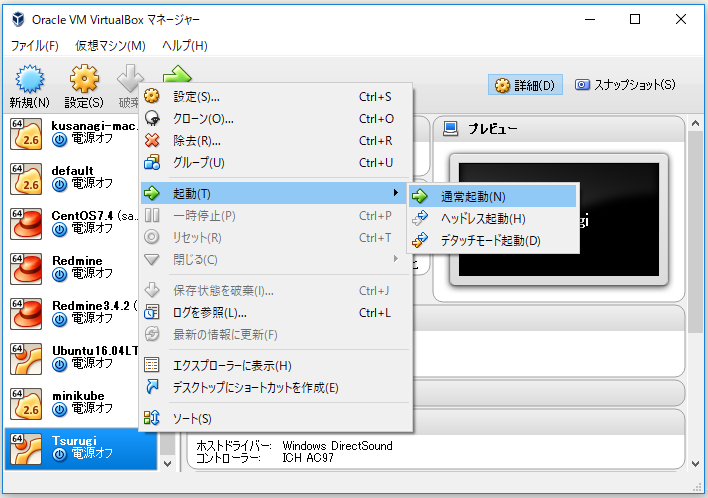Image resolution: width=708 pixels, height=498 pixels.
Task: Select ソート(S) in context menu
Action: click(275, 419)
